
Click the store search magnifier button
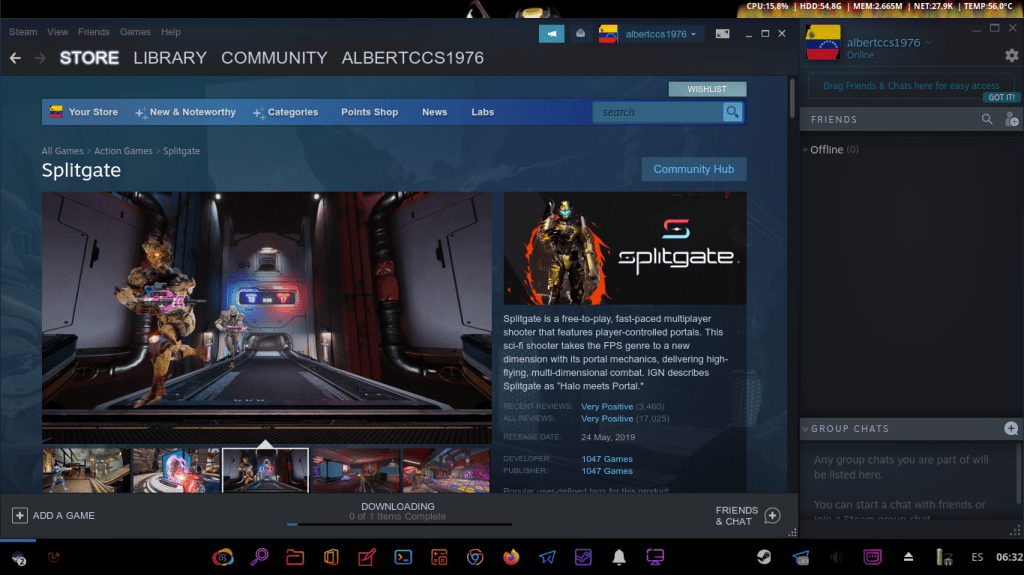(x=733, y=112)
